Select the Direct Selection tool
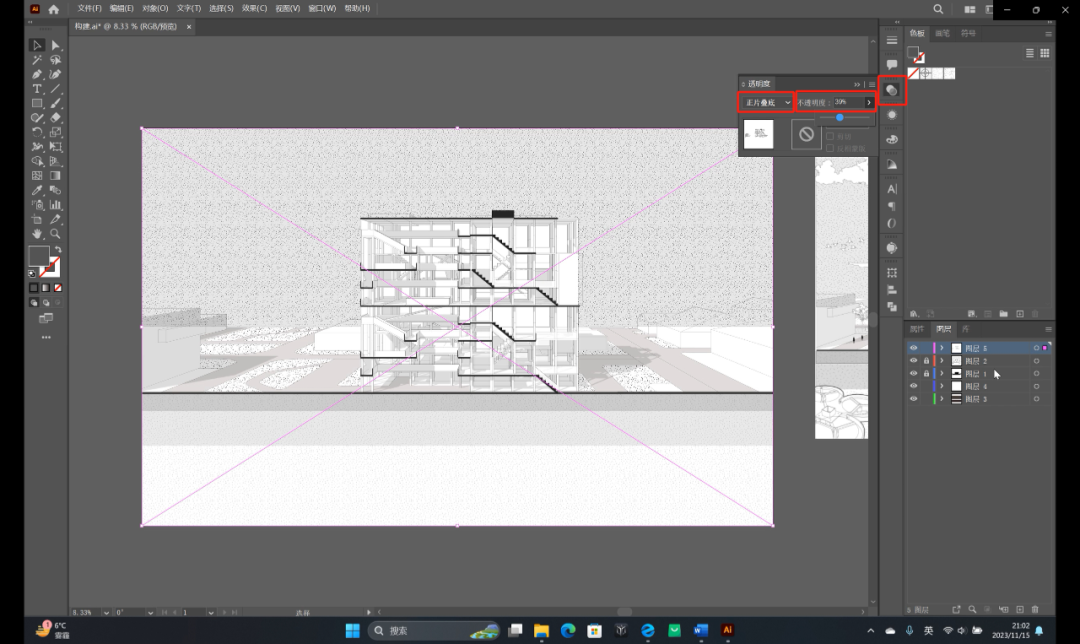 [x=56, y=45]
